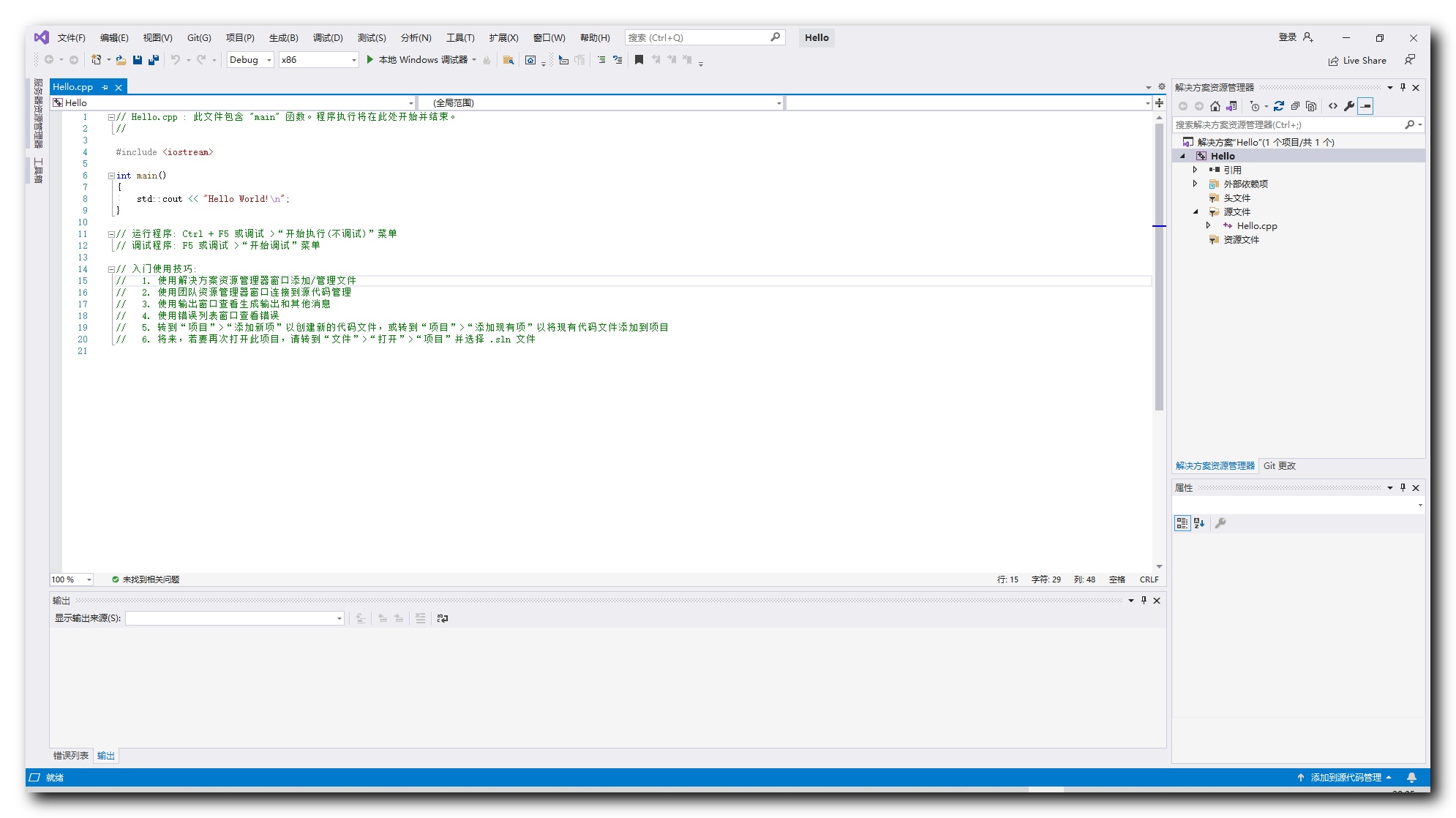
Task: Switch to the Git 更改 tab
Action: pos(1280,466)
